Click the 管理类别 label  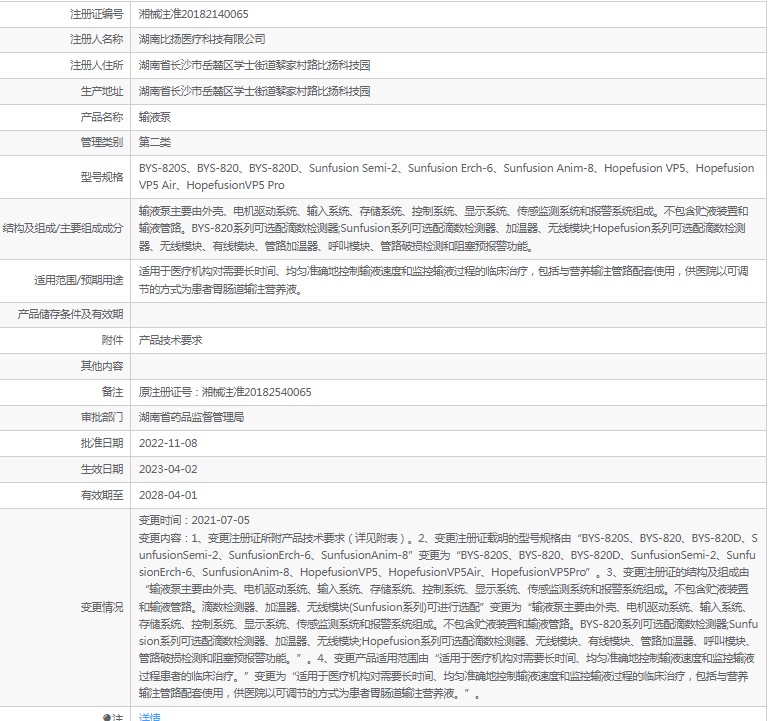[x=102, y=142]
